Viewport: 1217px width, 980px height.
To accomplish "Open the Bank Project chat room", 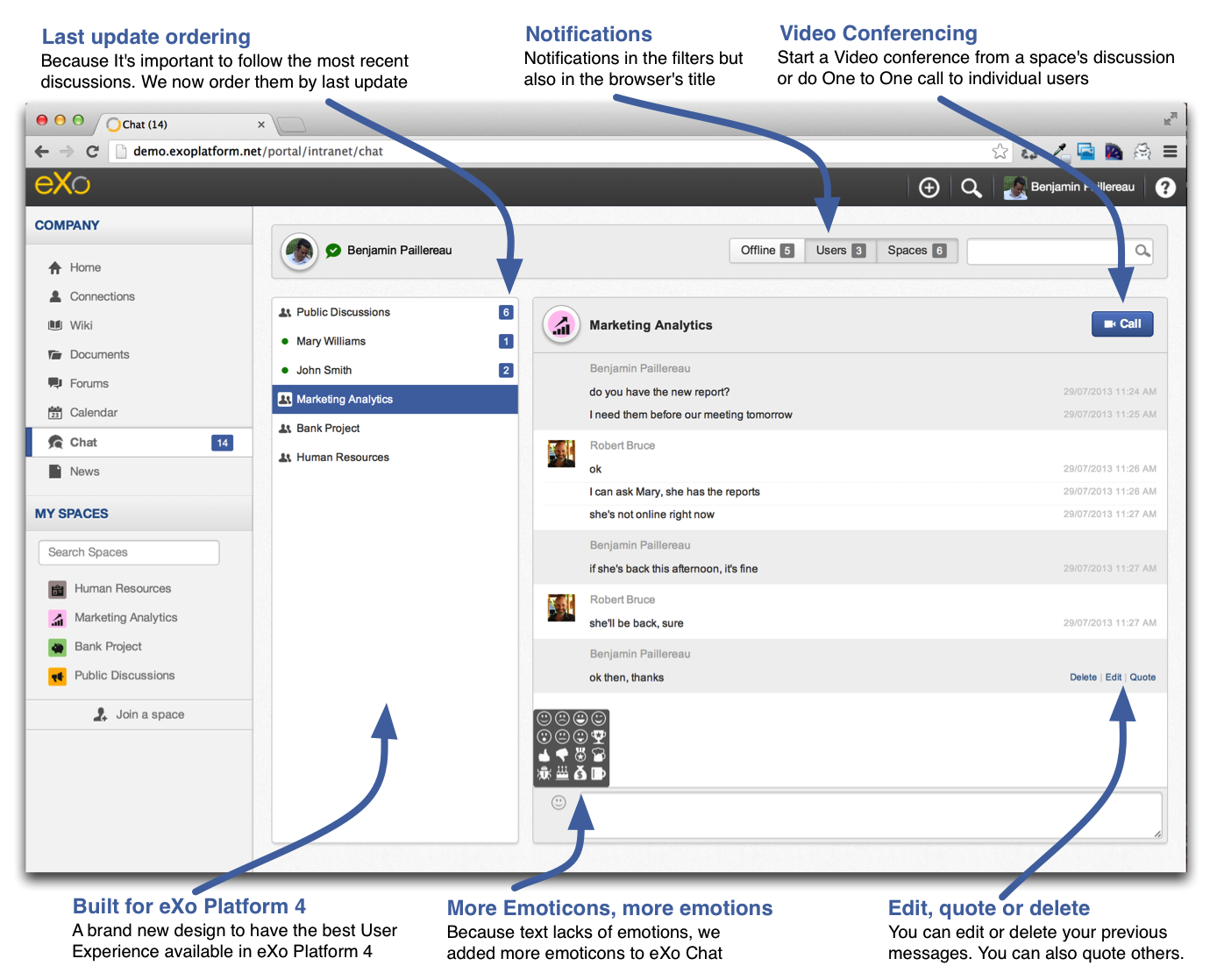I will pyautogui.click(x=395, y=428).
